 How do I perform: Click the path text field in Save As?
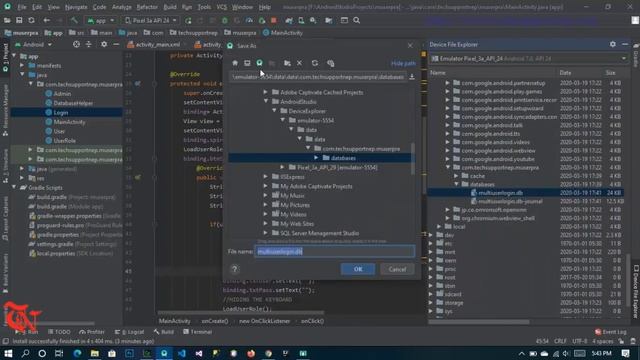tap(318, 77)
